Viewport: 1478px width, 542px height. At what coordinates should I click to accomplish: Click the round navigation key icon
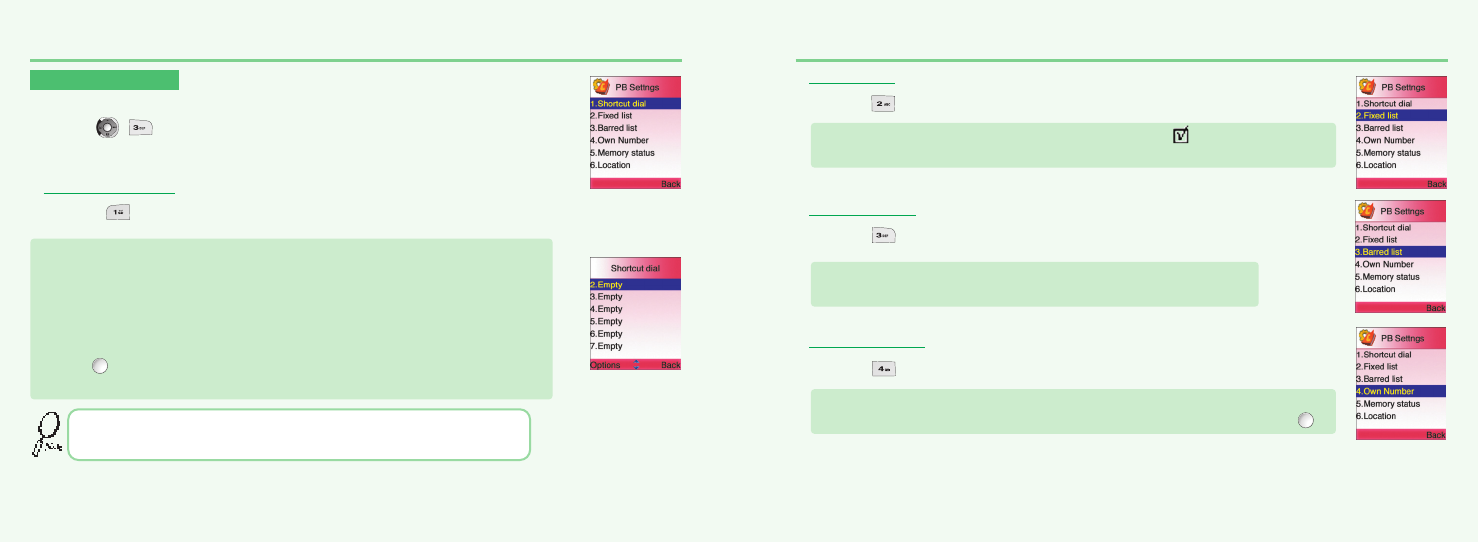click(106, 128)
